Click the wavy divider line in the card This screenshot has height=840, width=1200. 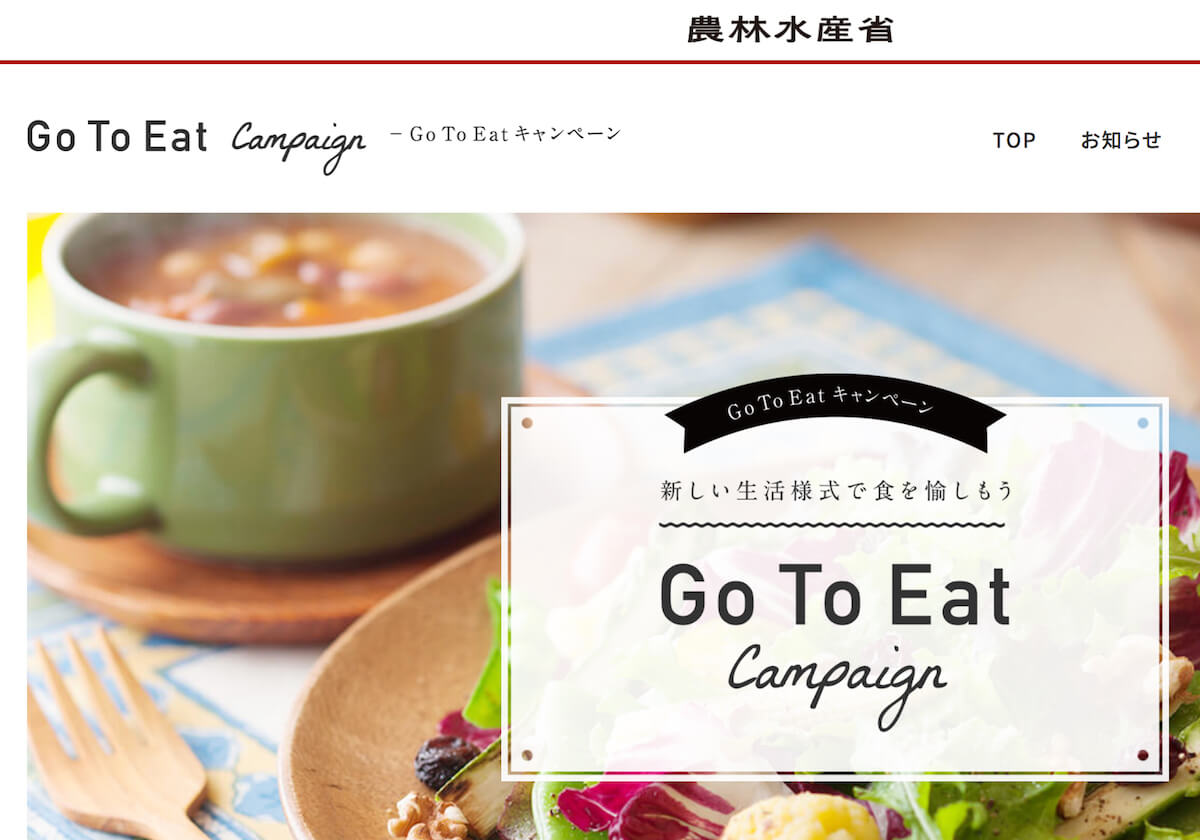coord(833,524)
